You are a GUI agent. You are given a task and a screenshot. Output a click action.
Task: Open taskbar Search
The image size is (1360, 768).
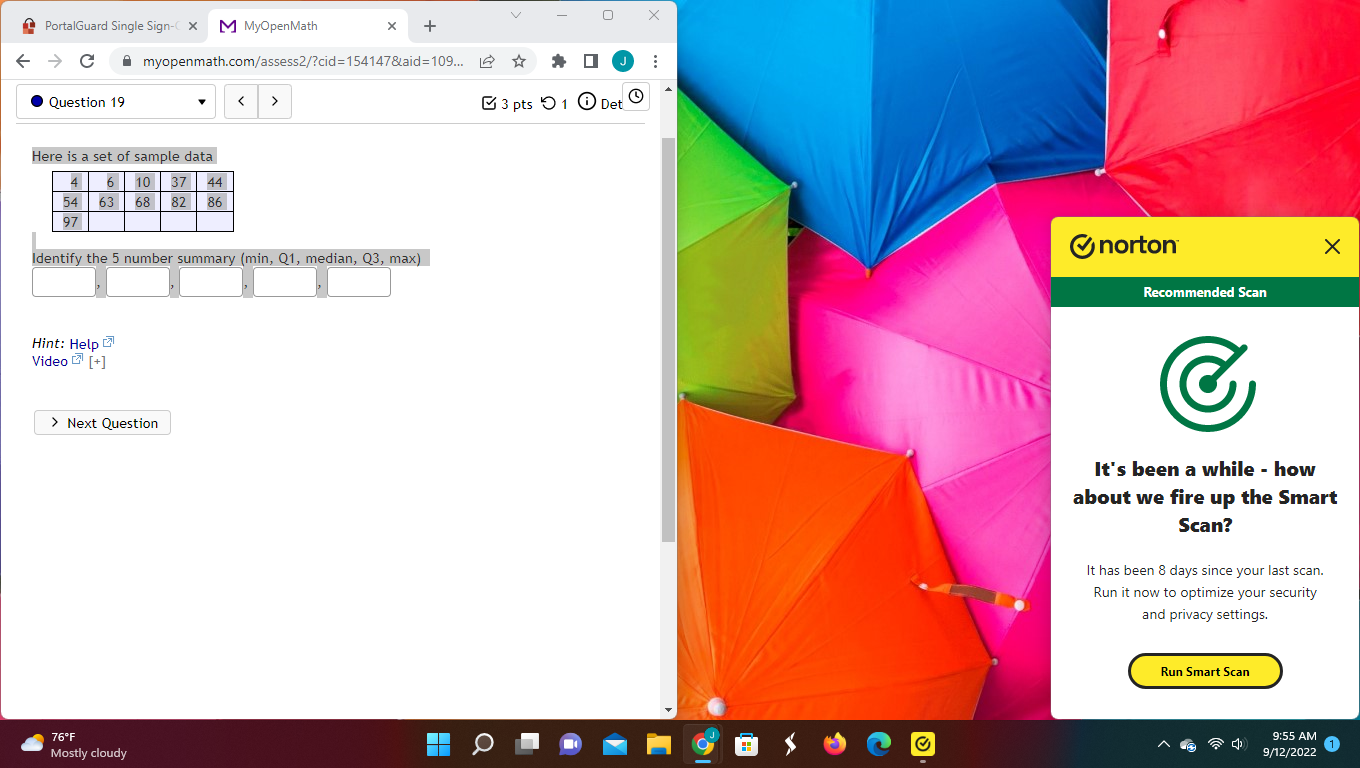[x=483, y=744]
